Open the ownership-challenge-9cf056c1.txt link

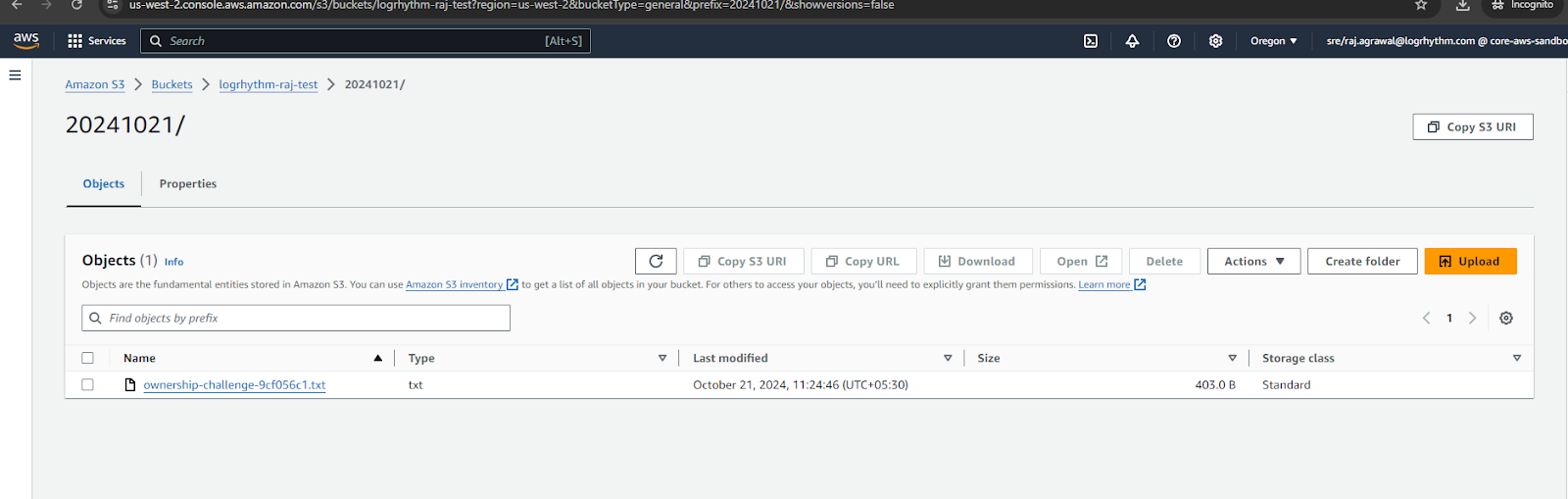[234, 385]
